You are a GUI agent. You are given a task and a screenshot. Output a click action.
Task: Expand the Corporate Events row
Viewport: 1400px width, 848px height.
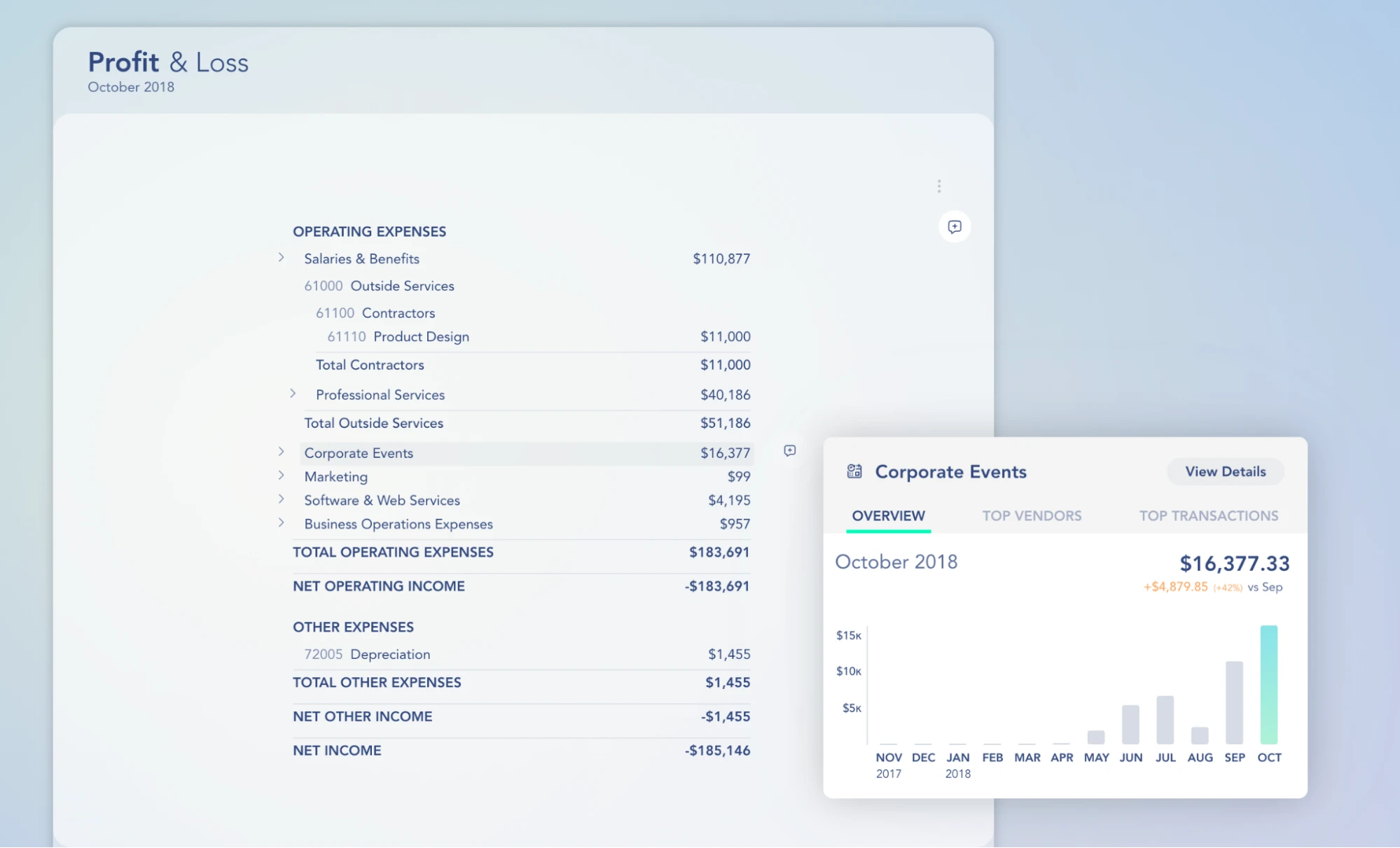[282, 452]
